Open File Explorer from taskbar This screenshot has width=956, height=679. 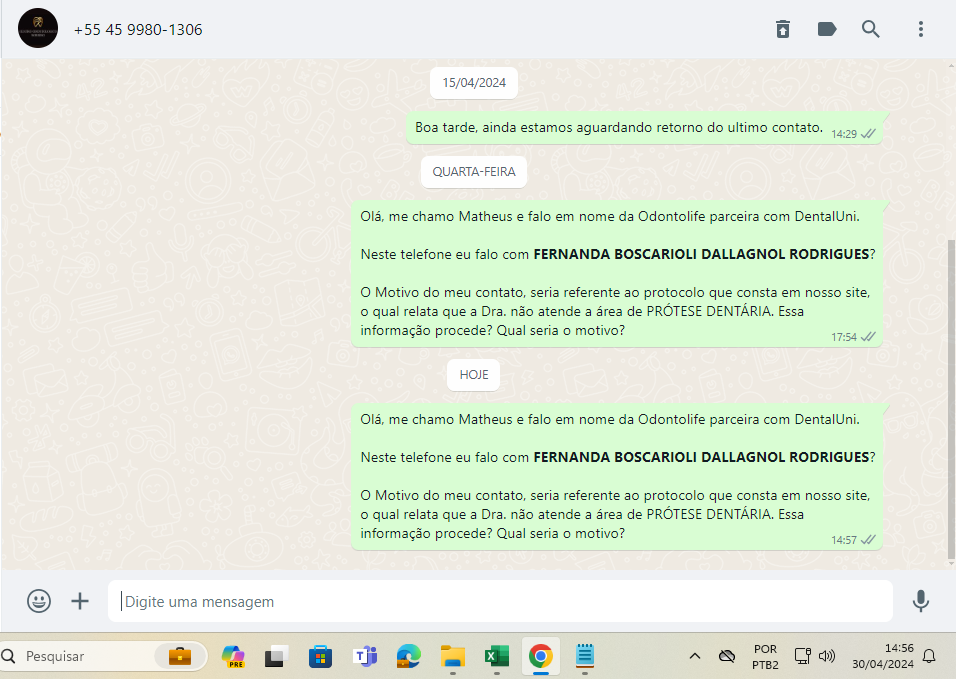point(452,656)
